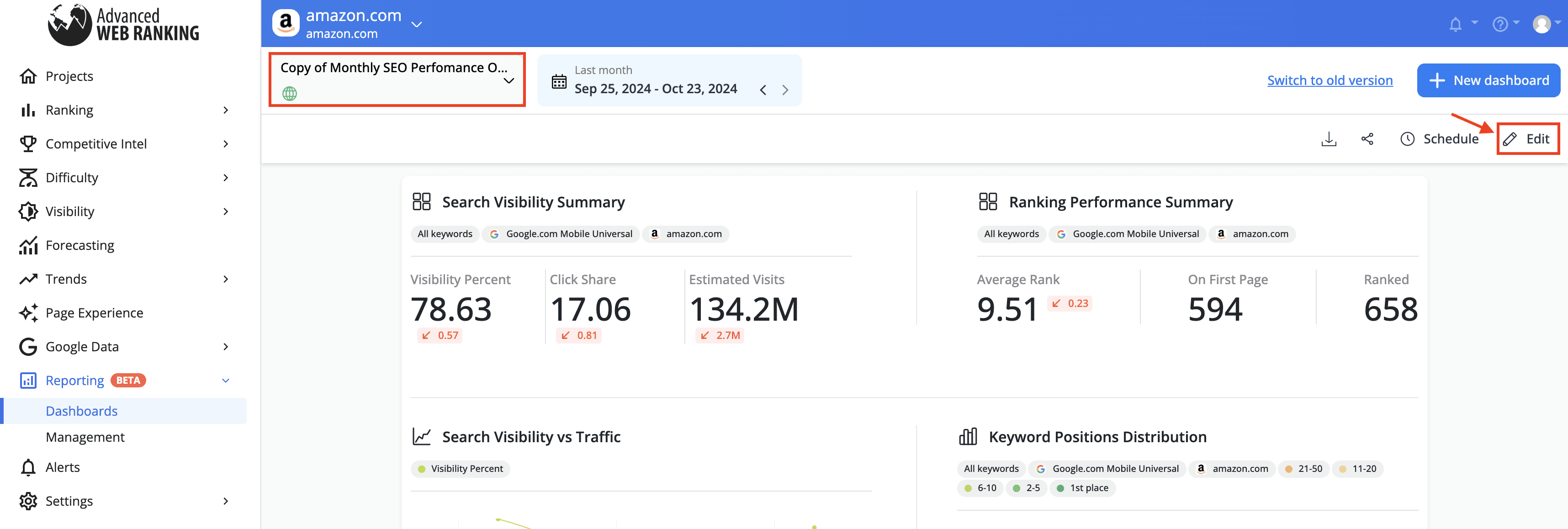Click the Reporting icon in sidebar
This screenshot has height=529, width=1568.
28,381
